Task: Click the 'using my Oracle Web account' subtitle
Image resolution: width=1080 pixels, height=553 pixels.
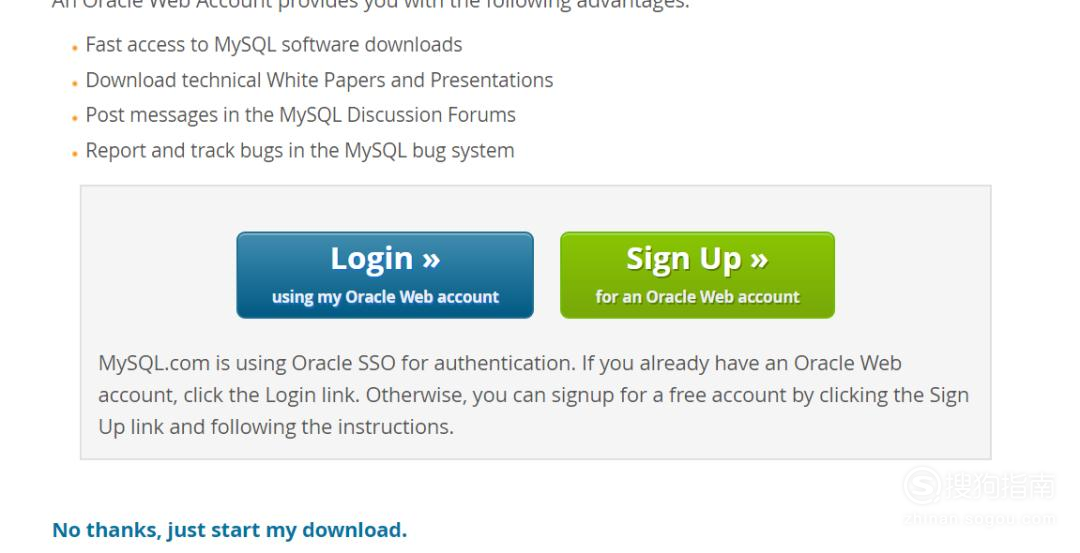Action: click(x=385, y=297)
